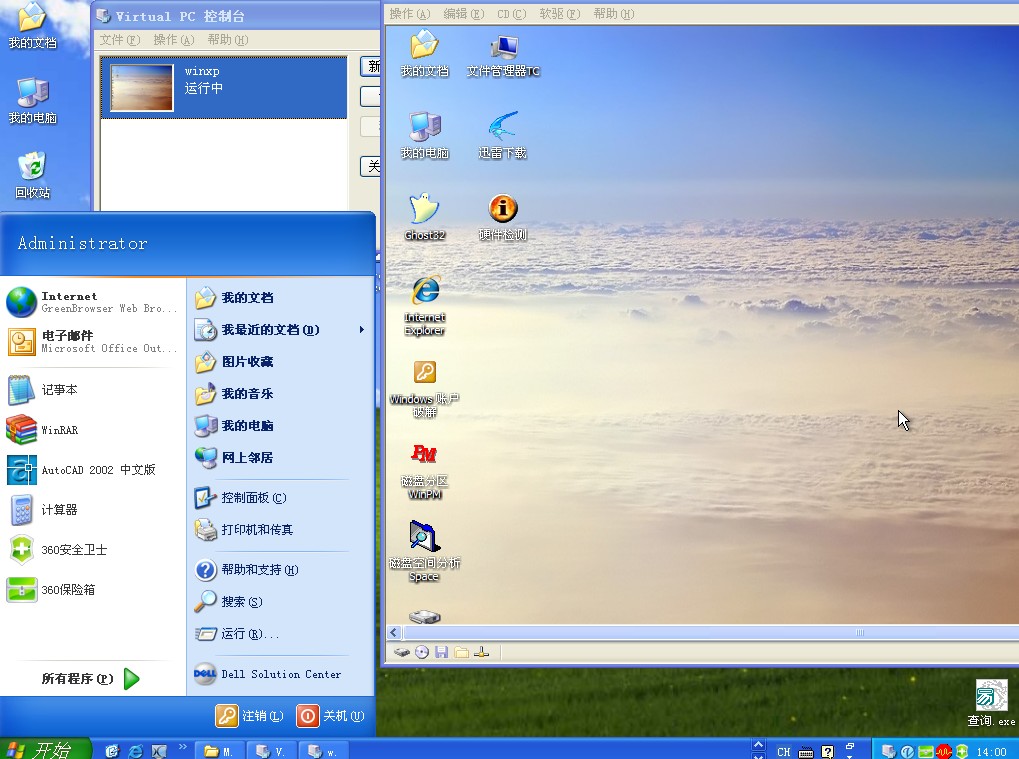Screen dimensions: 1019x759
Task: Click 注销 log off button
Action: coord(251,716)
